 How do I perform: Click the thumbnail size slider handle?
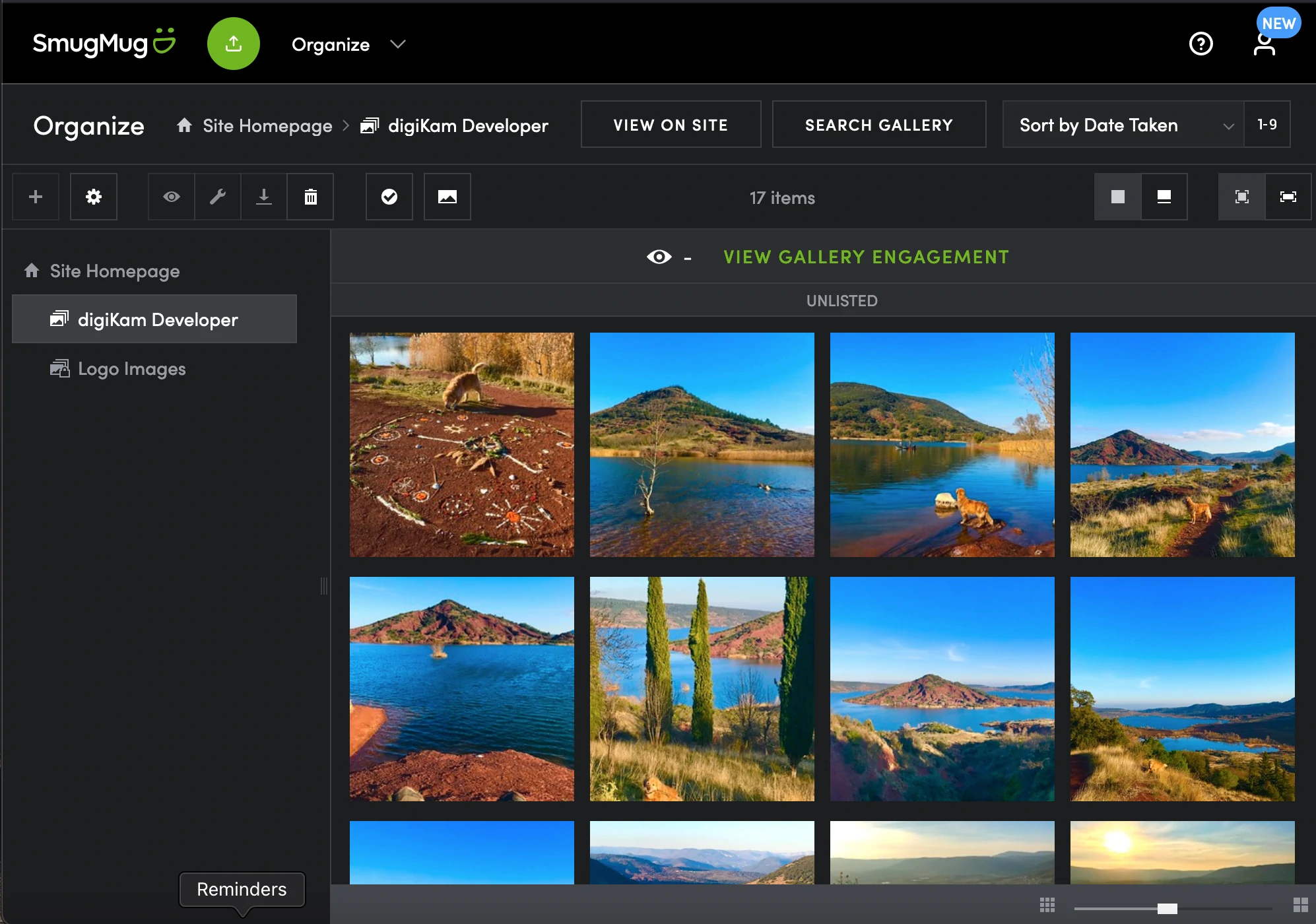(x=1167, y=909)
